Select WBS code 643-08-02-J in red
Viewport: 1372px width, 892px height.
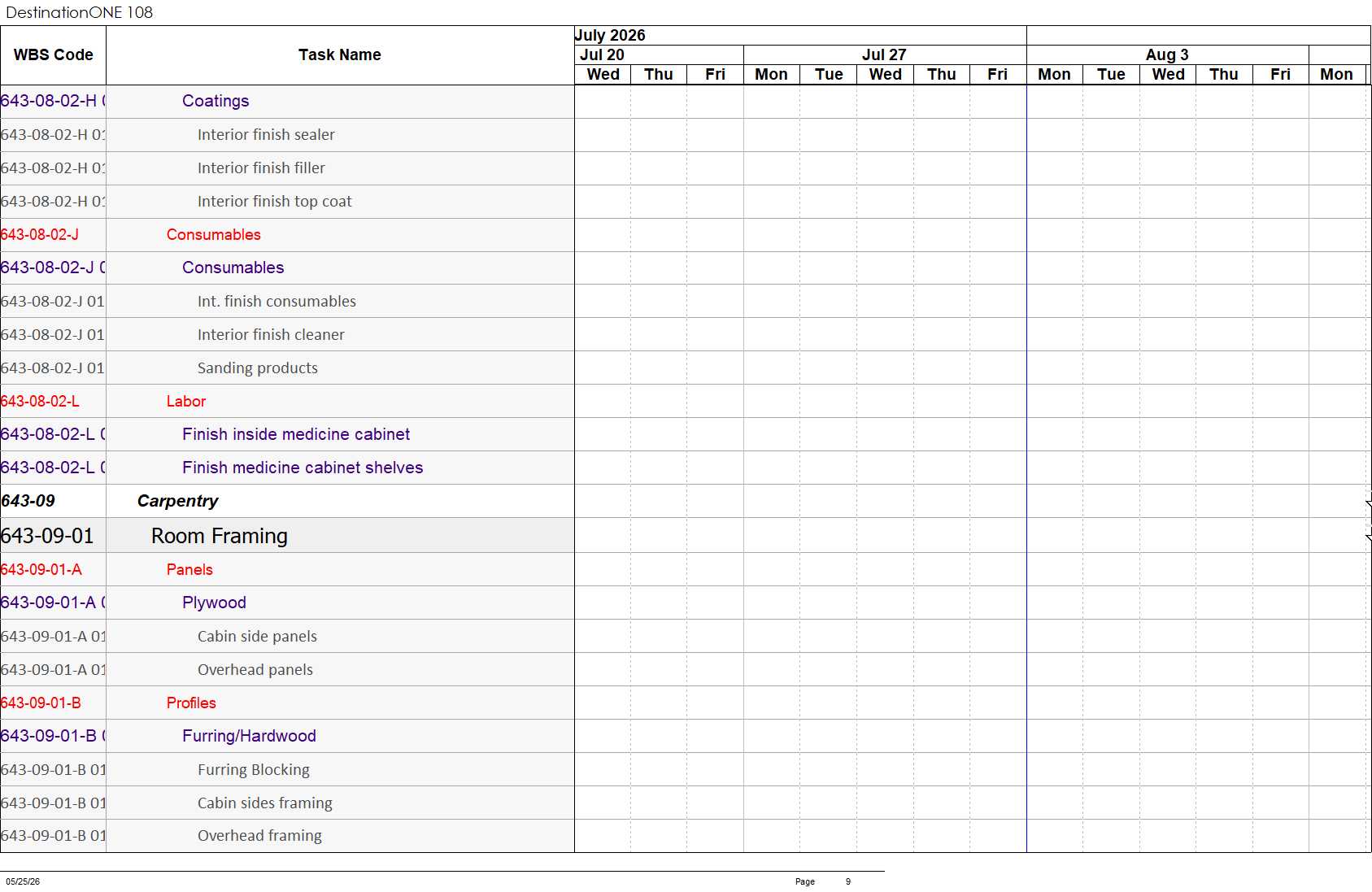(40, 235)
